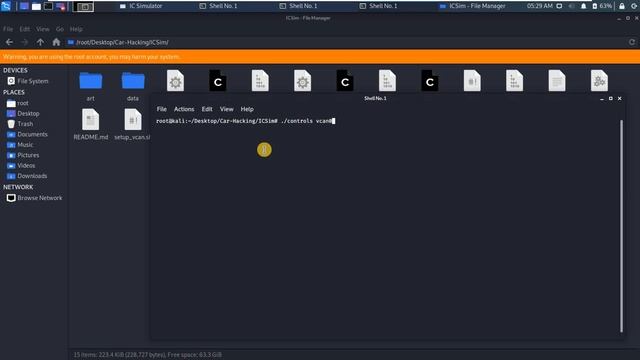The height and width of the screenshot is (360, 640).
Task: Click the power/logout icon in panel
Action: [634, 6]
